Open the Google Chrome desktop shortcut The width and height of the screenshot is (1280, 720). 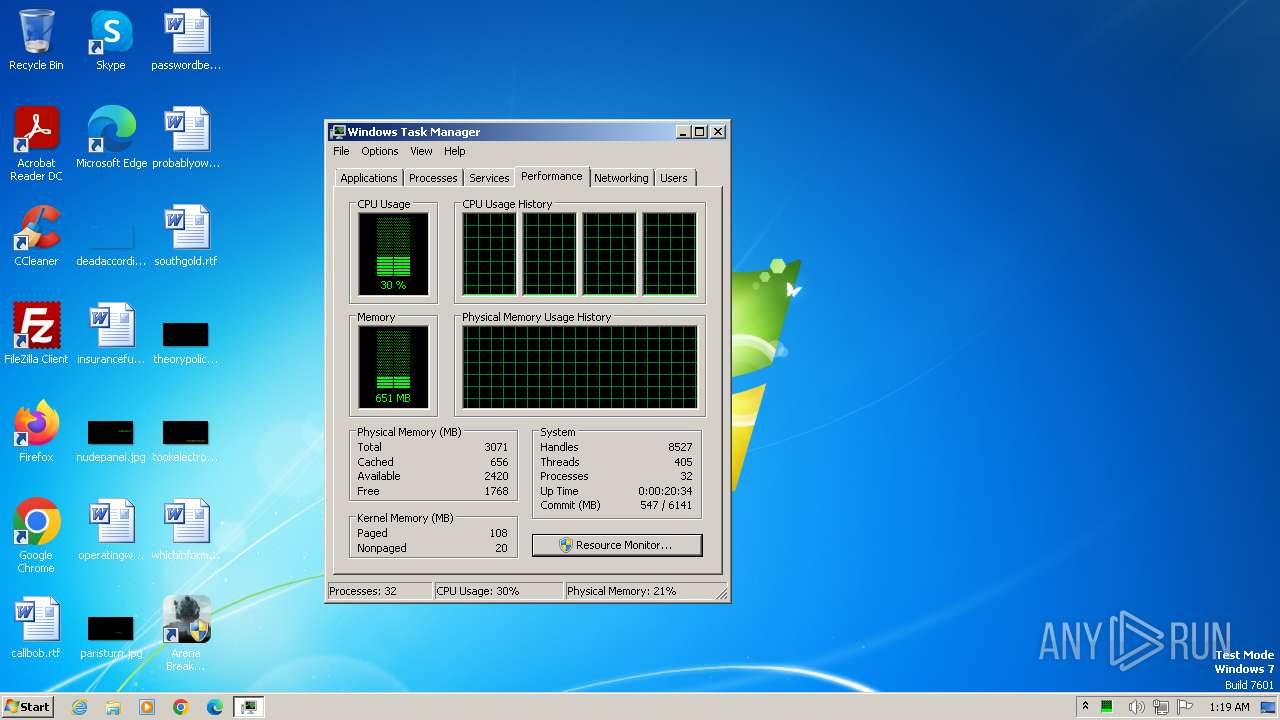36,536
